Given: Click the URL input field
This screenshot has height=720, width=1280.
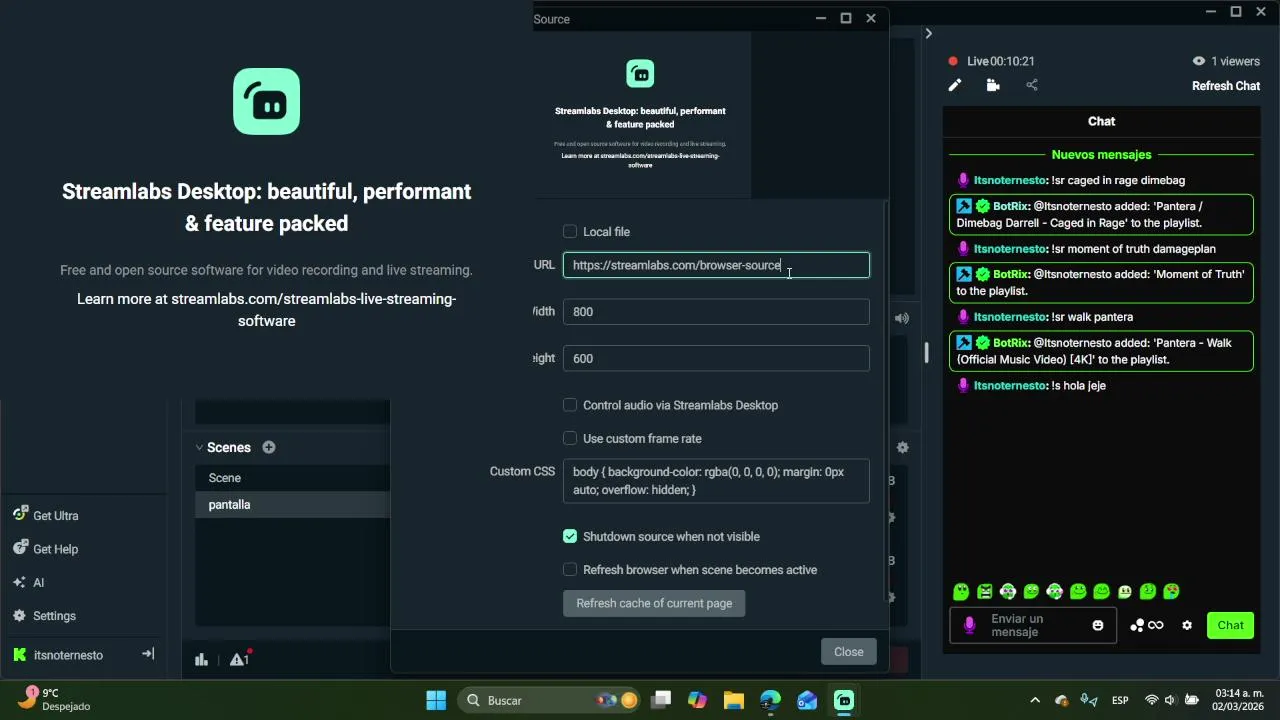Looking at the screenshot, I should 716,265.
